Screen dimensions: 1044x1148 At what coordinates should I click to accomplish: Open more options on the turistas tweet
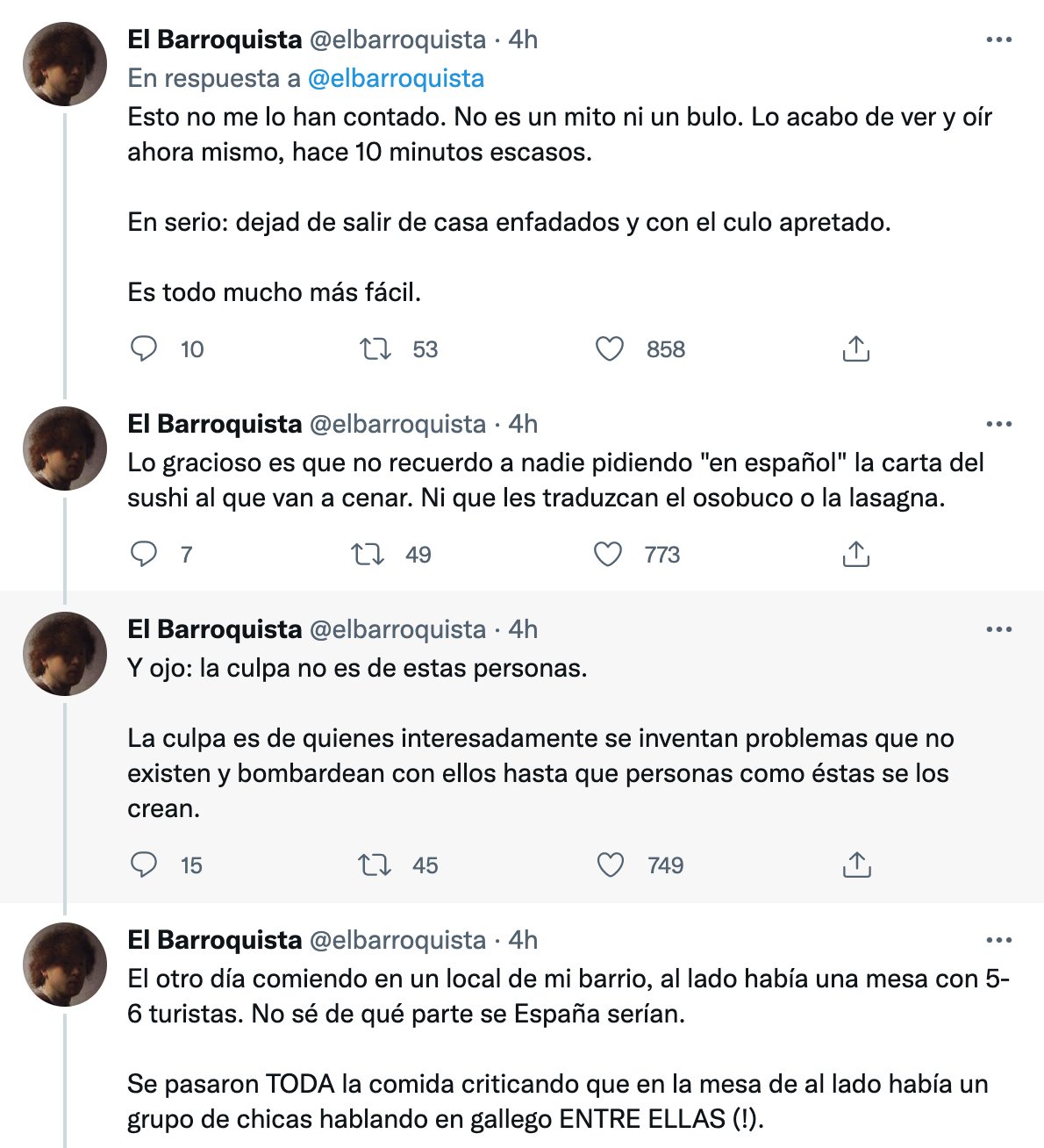pos(999,941)
